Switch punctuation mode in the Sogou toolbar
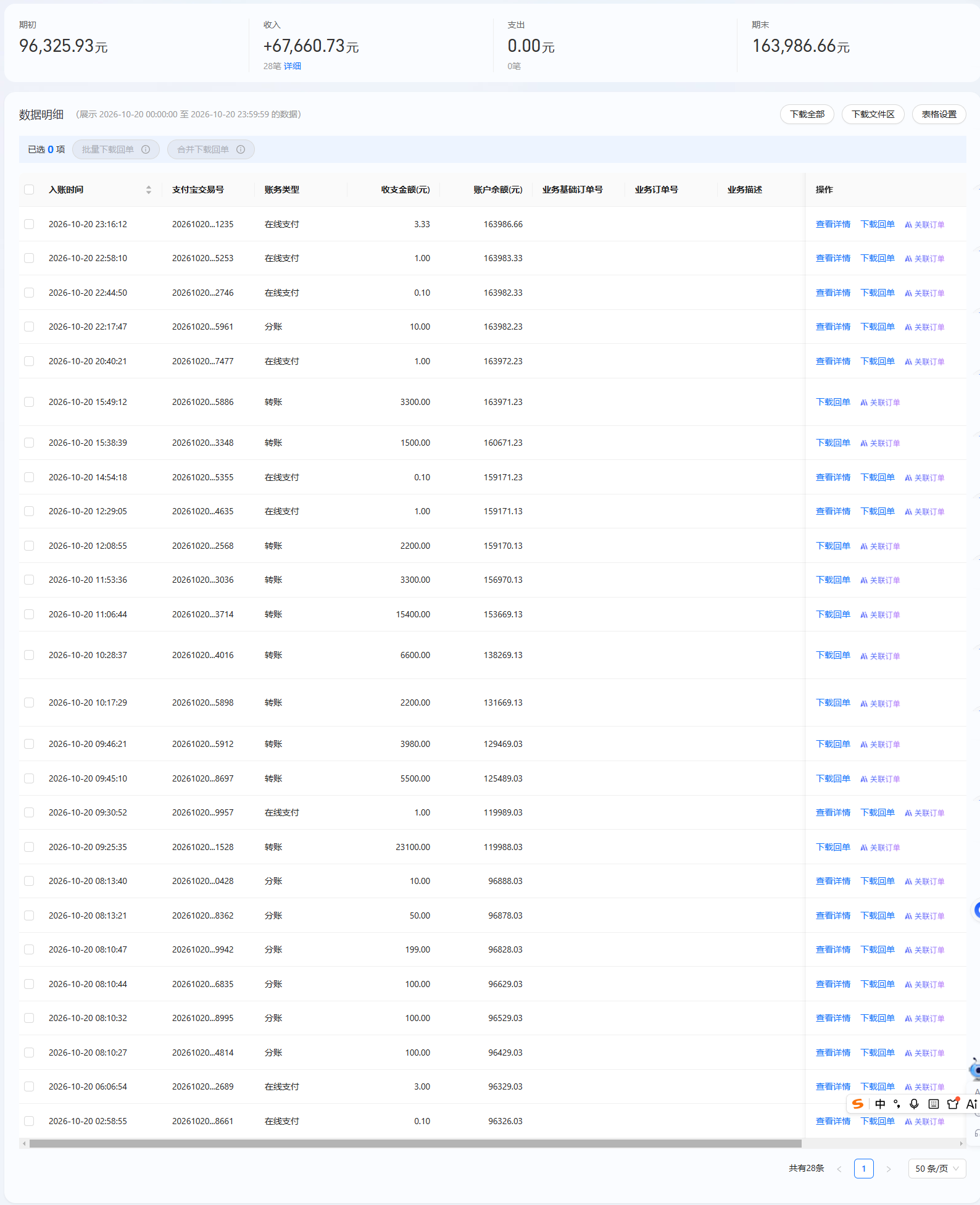This screenshot has height=1205, width=980. point(897,1104)
